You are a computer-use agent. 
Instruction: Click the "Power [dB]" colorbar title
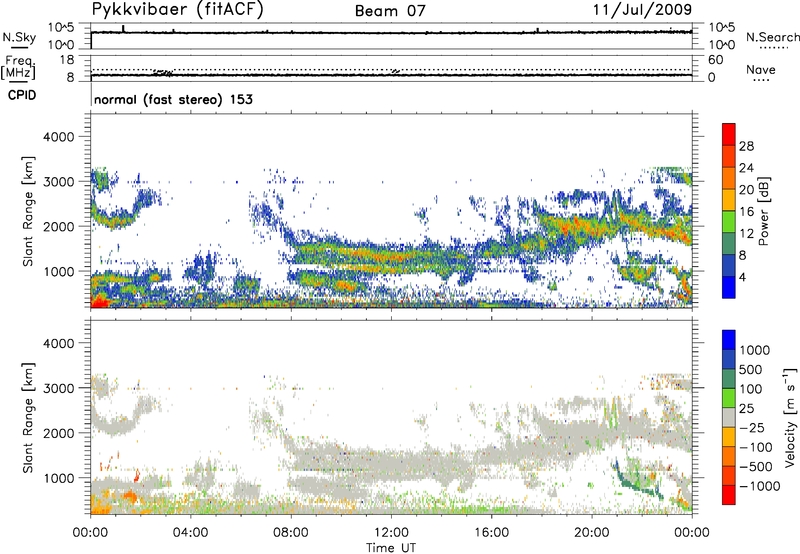pyautogui.click(x=763, y=211)
